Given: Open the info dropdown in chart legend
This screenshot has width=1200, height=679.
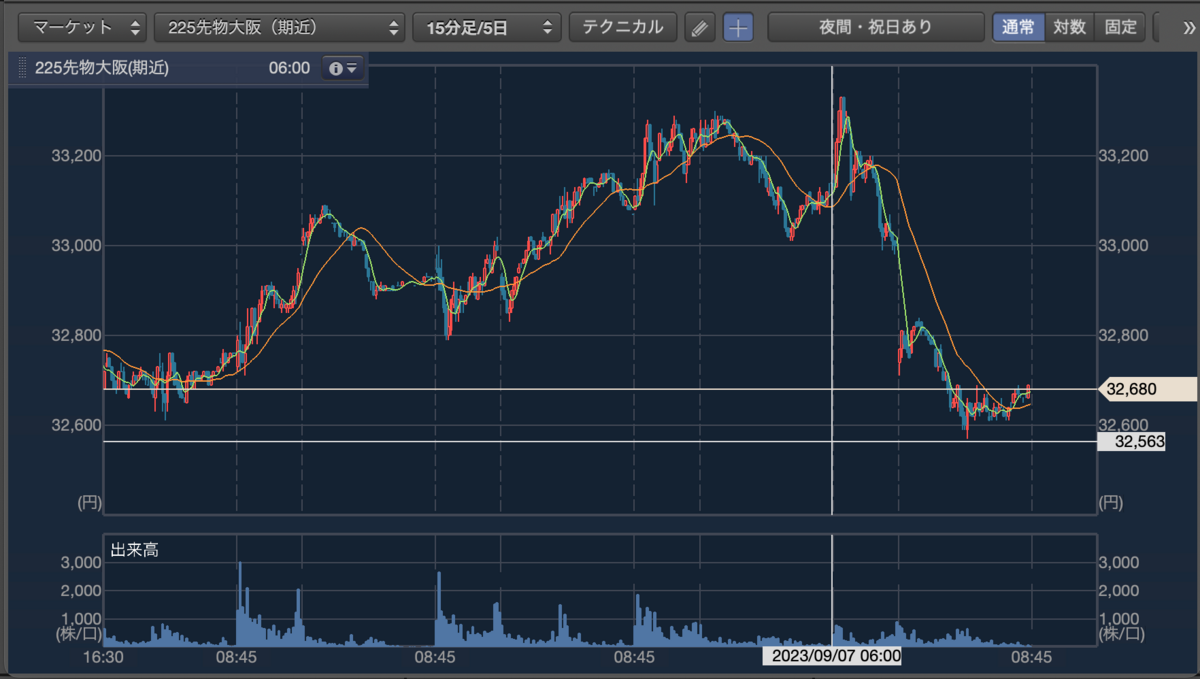Looking at the screenshot, I should [343, 68].
